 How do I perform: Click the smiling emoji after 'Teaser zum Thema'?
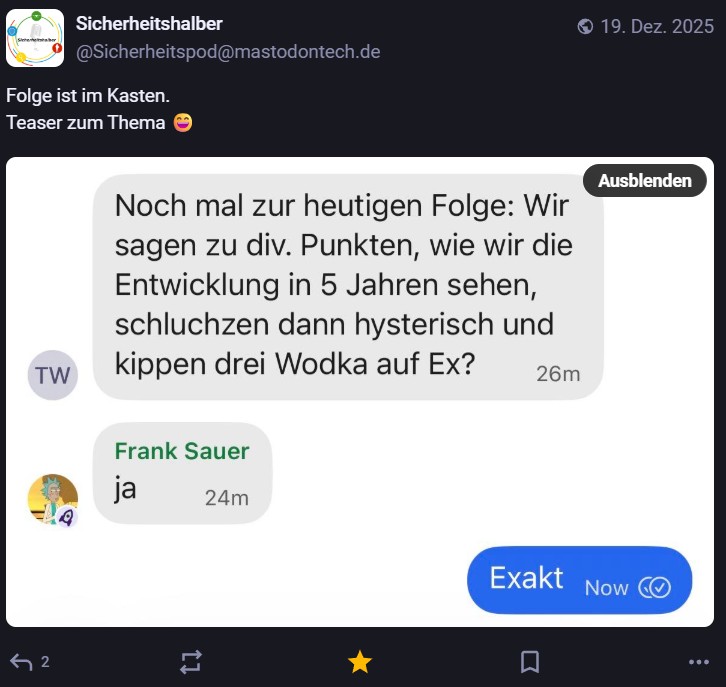click(183, 123)
